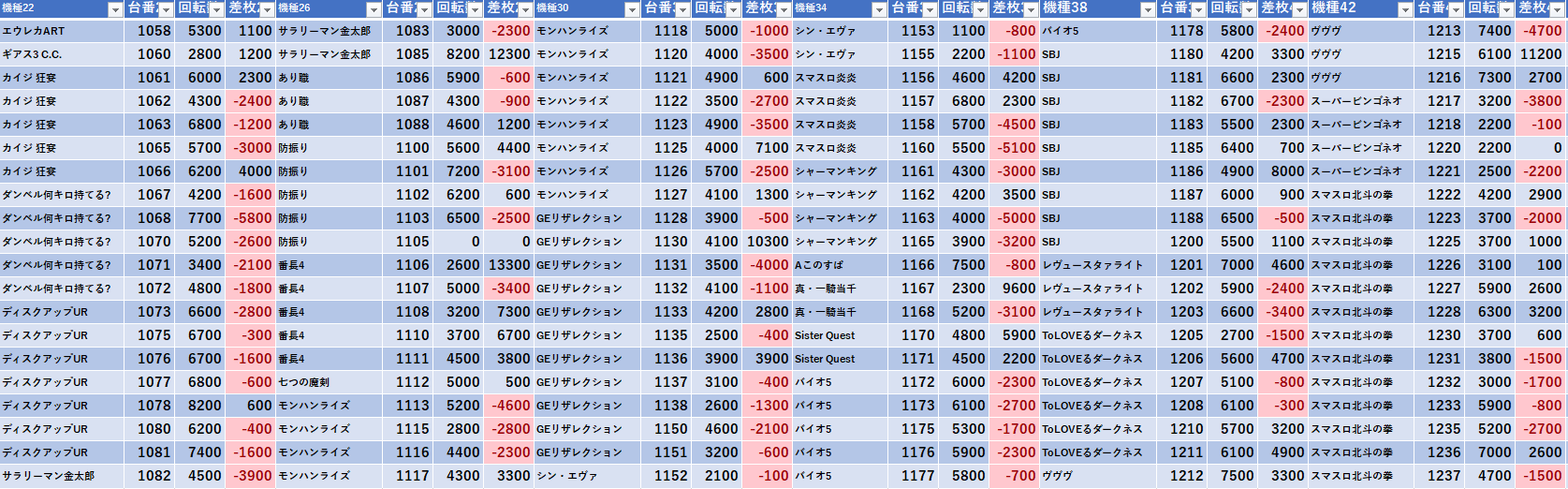Select 防振り in row 1102

coord(330,195)
